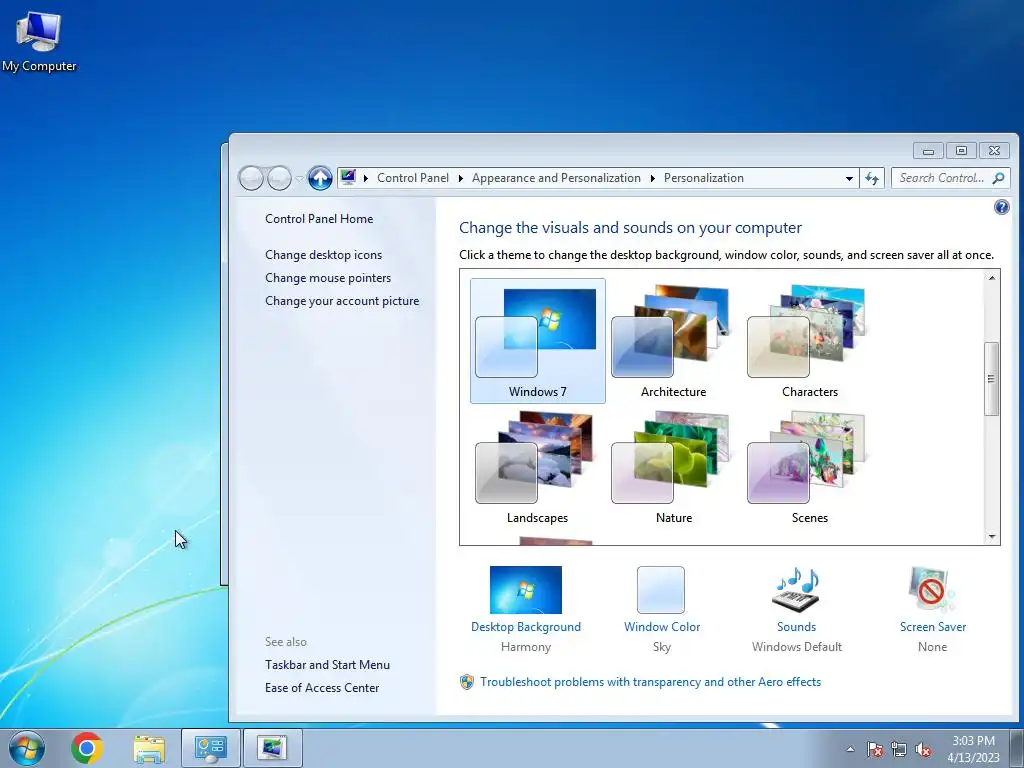
Task: Switch to Control Panel taskbar button
Action: point(210,748)
